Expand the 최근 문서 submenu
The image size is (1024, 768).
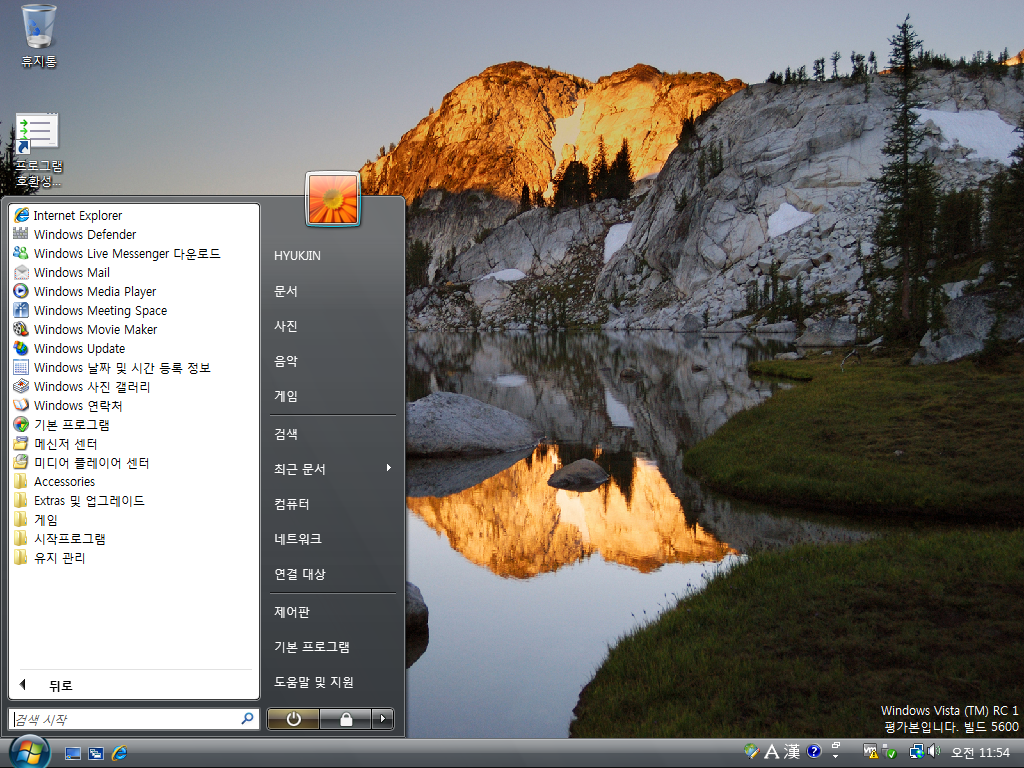(333, 468)
